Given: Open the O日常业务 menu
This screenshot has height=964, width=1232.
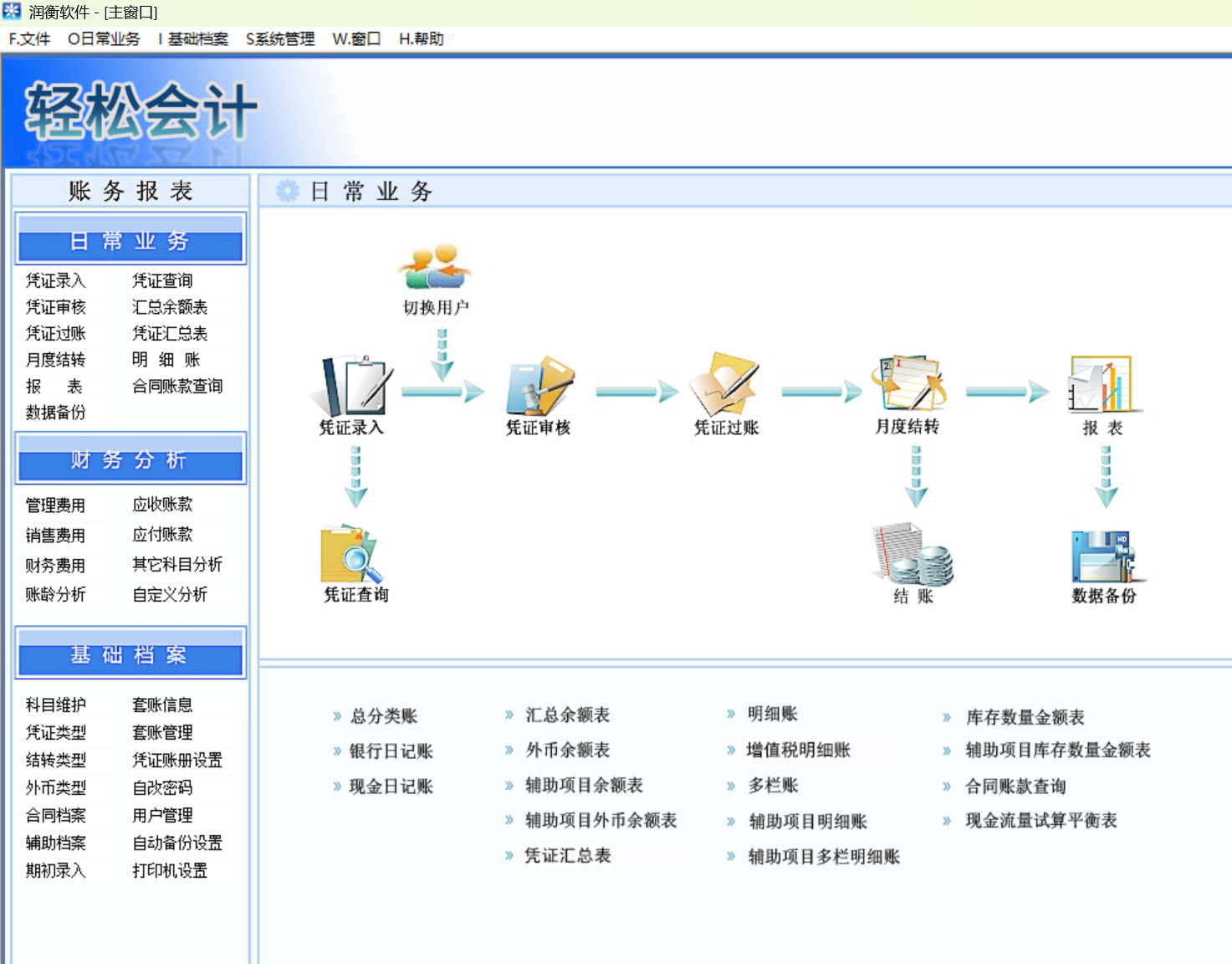Looking at the screenshot, I should (x=104, y=39).
